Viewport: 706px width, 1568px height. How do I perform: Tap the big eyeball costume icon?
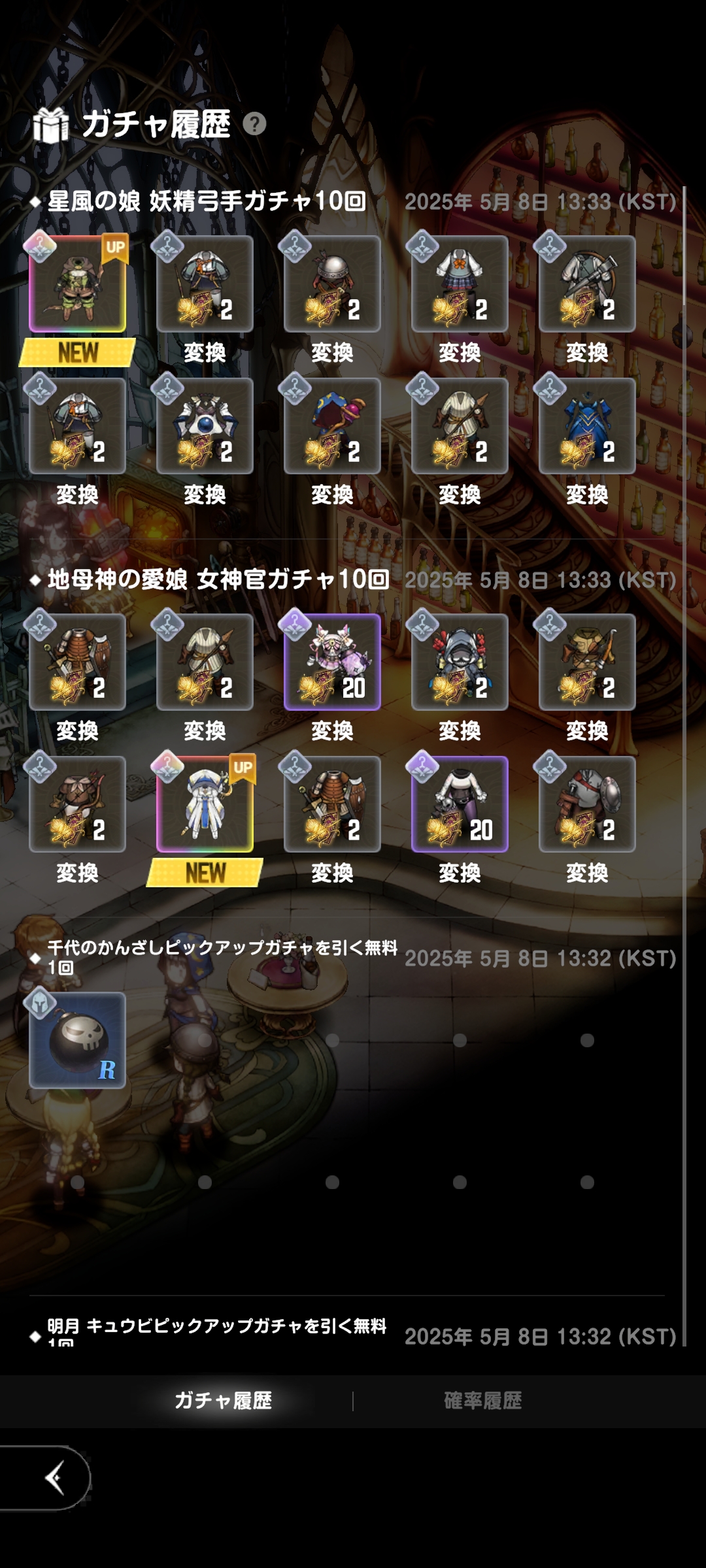[205, 426]
